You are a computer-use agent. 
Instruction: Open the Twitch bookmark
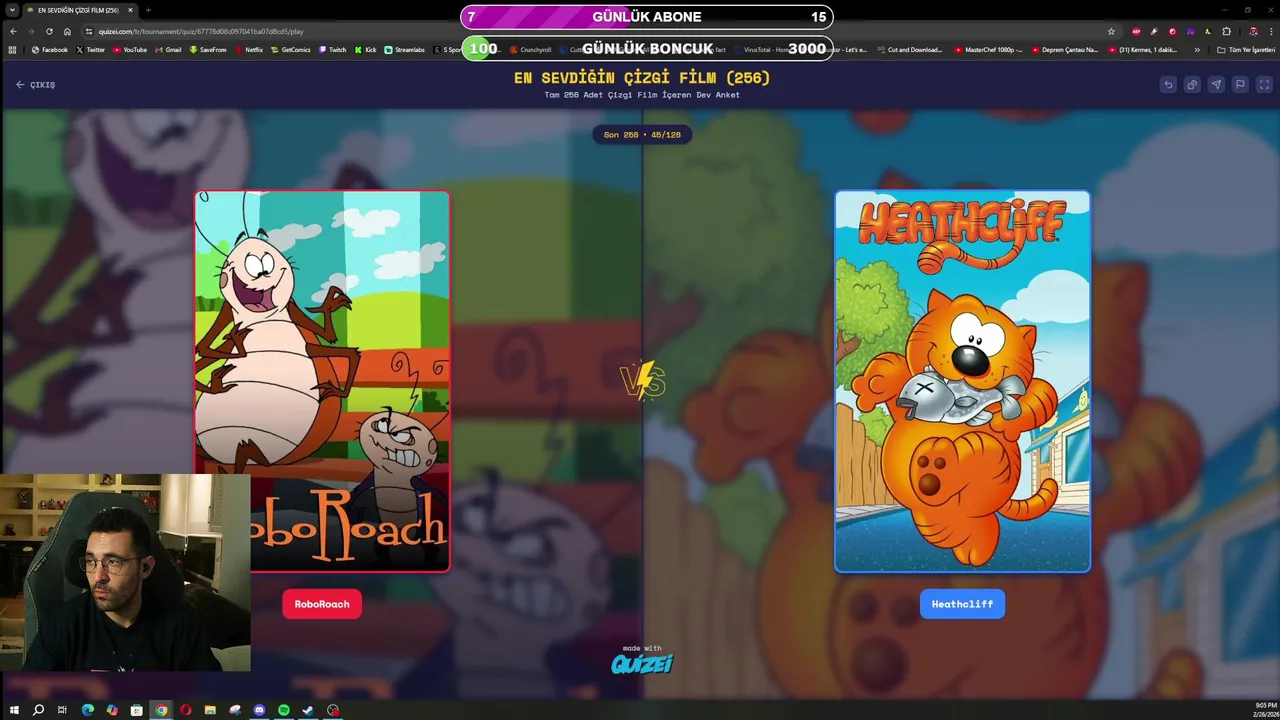click(x=333, y=49)
